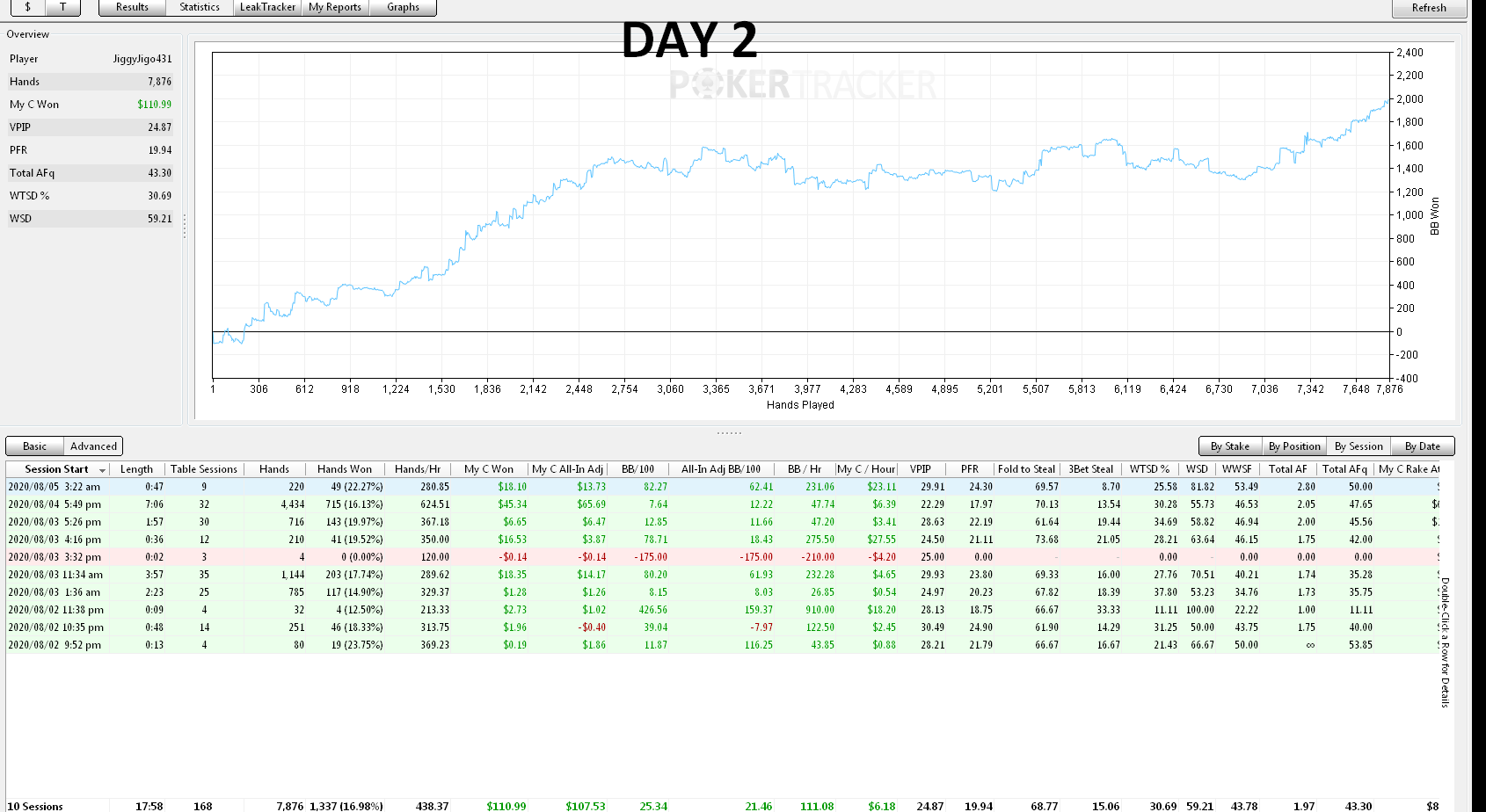The image size is (1486, 812).
Task: Sort by WWSF column header
Action: pos(1237,469)
